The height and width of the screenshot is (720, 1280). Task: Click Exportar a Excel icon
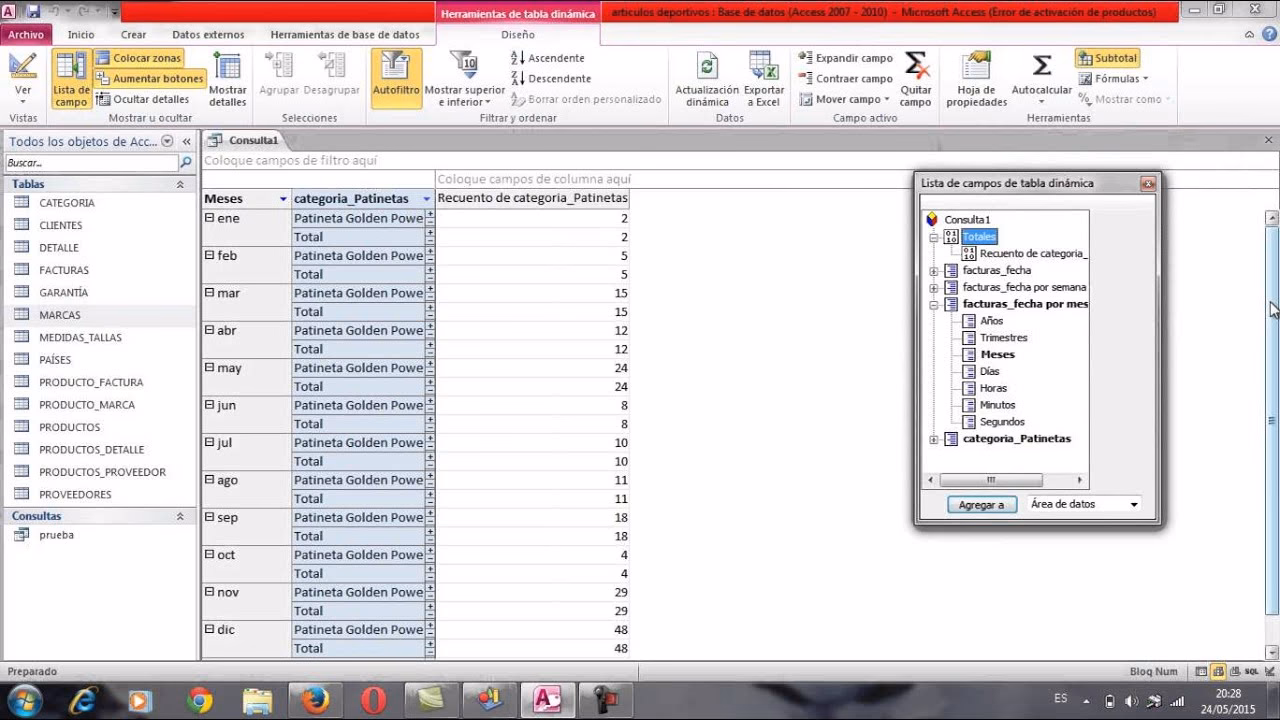pyautogui.click(x=764, y=68)
